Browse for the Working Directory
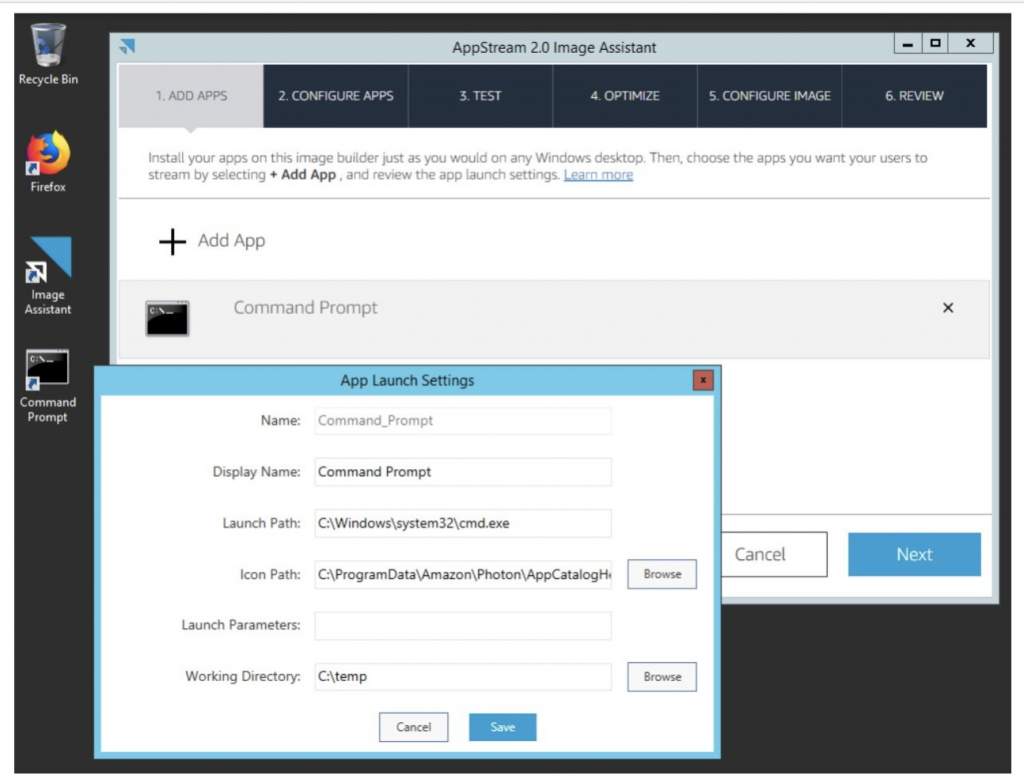 pos(662,677)
